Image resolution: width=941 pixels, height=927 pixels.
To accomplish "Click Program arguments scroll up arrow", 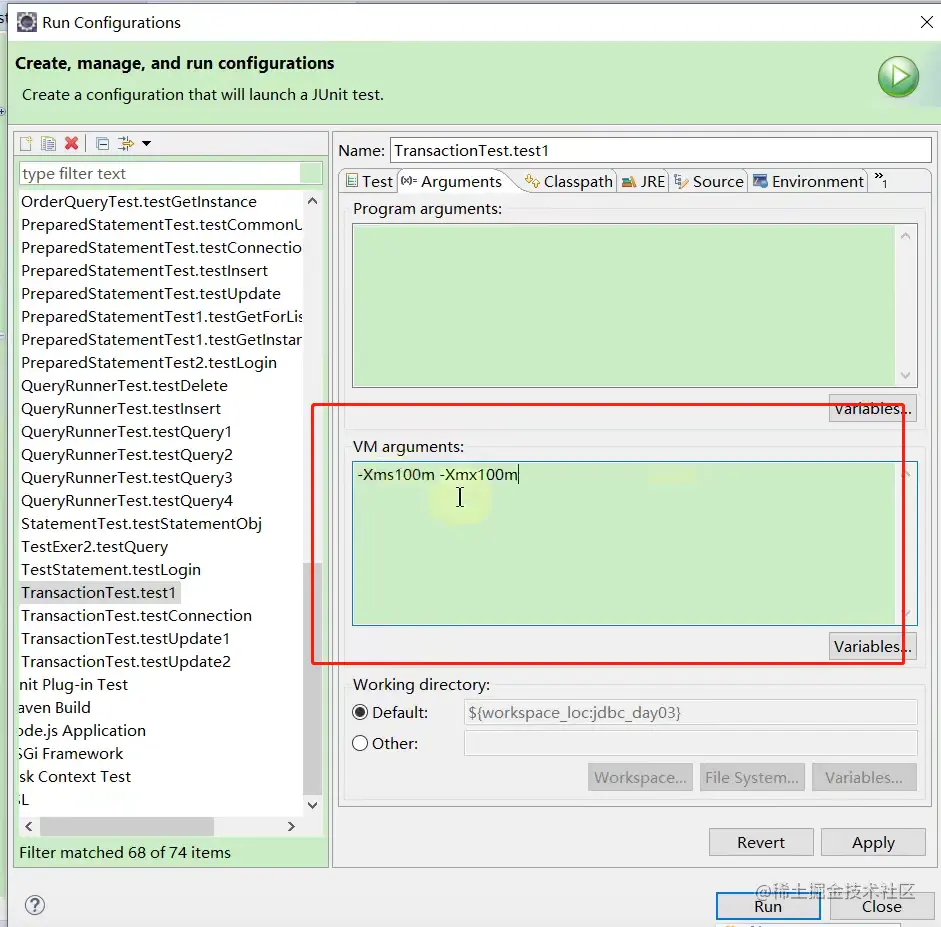I will 906,236.
